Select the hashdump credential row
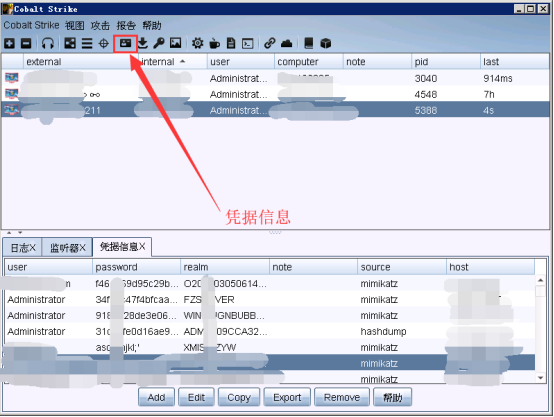 click(270, 331)
